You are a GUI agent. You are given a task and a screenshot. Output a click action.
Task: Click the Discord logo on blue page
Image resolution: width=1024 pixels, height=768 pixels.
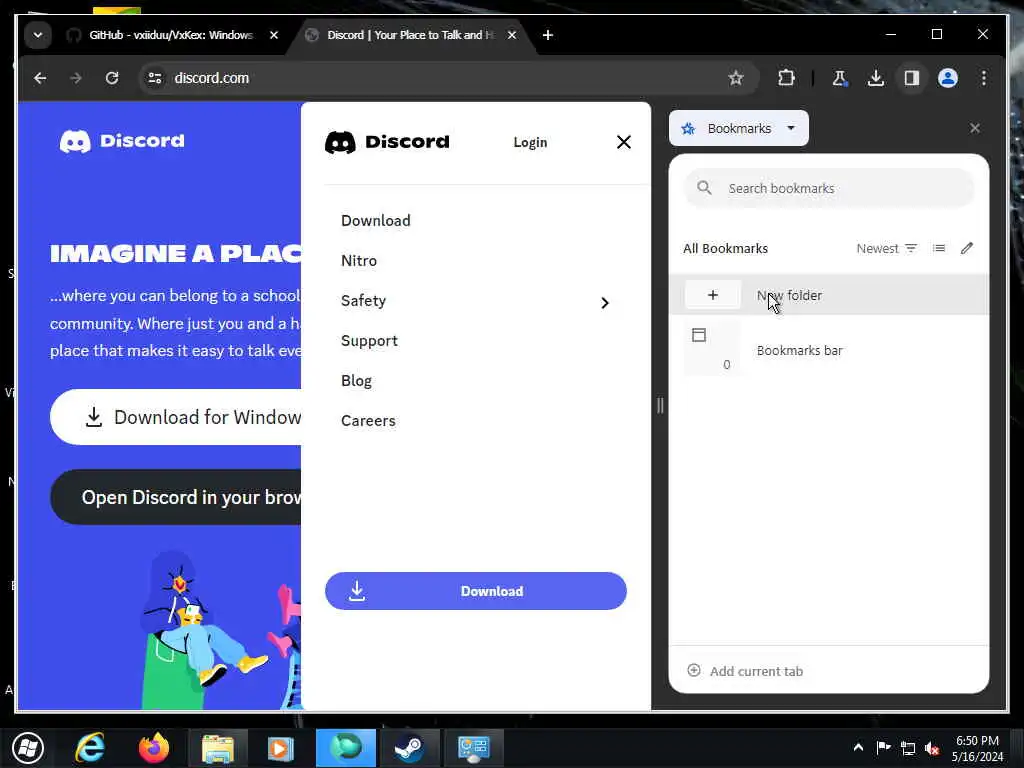pos(122,141)
